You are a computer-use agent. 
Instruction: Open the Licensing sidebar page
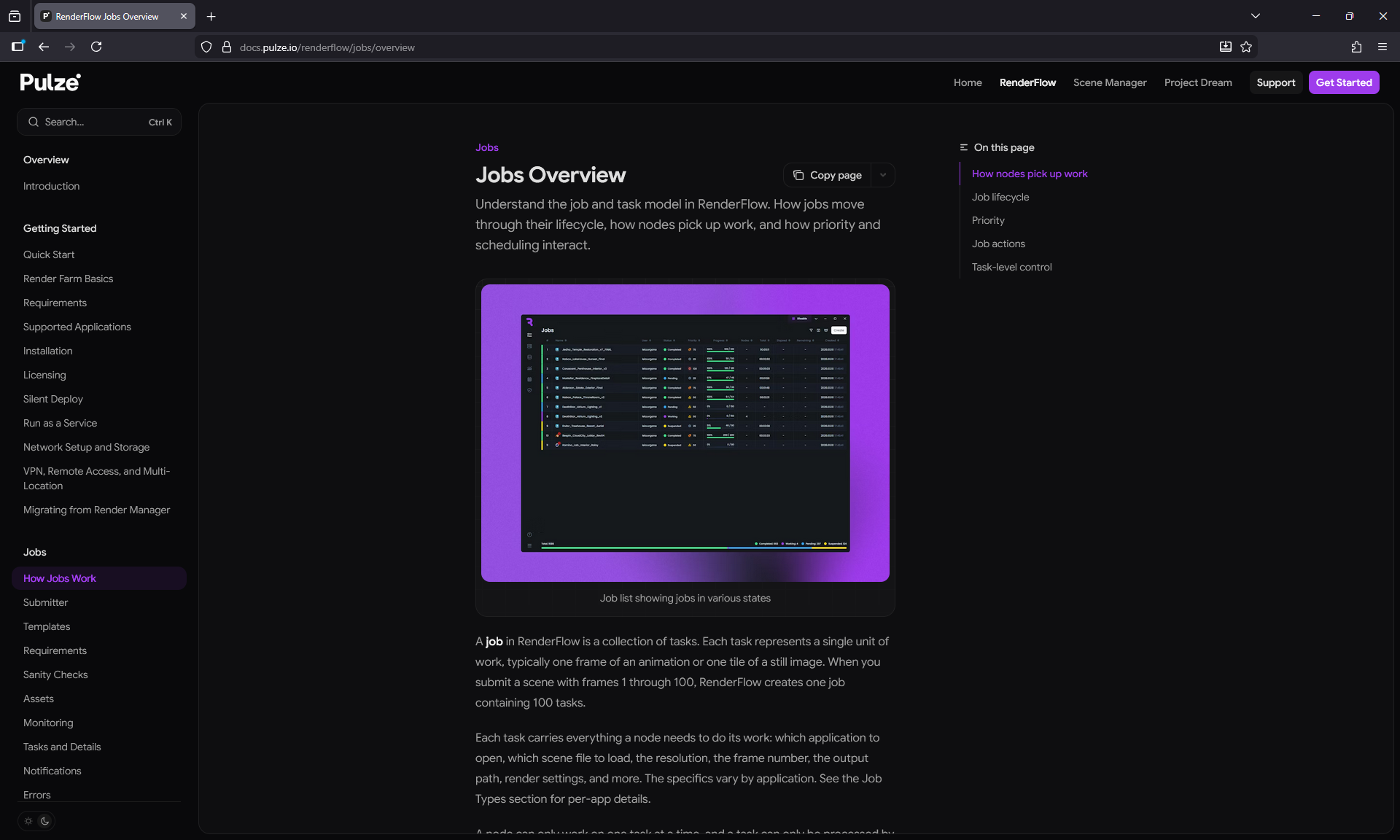pyautogui.click(x=44, y=375)
